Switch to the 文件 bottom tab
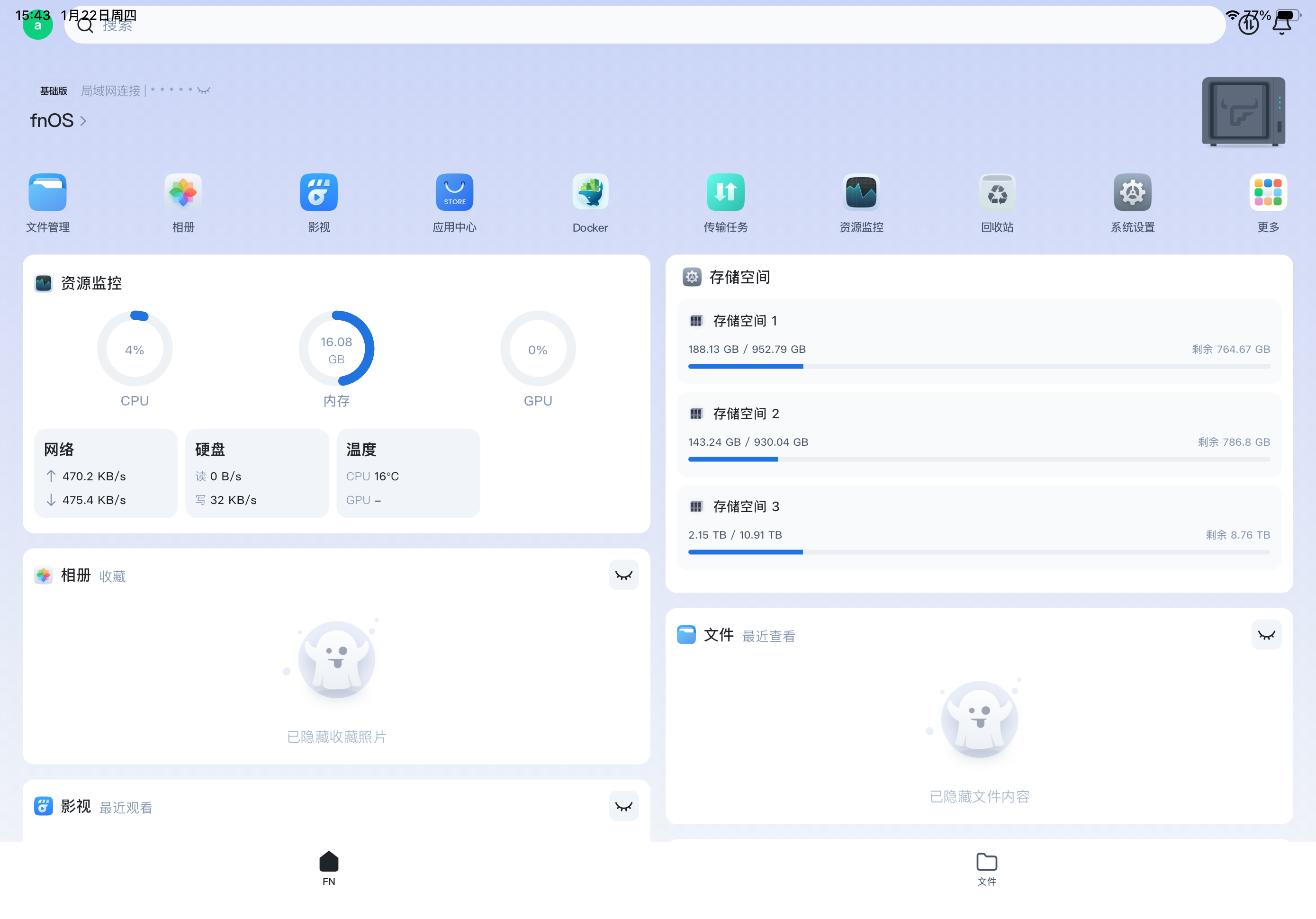1316x919 pixels. point(986,868)
